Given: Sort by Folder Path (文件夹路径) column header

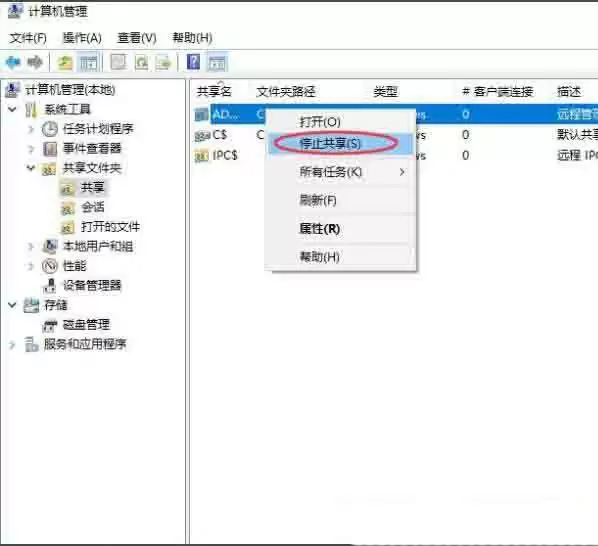Looking at the screenshot, I should point(286,92).
